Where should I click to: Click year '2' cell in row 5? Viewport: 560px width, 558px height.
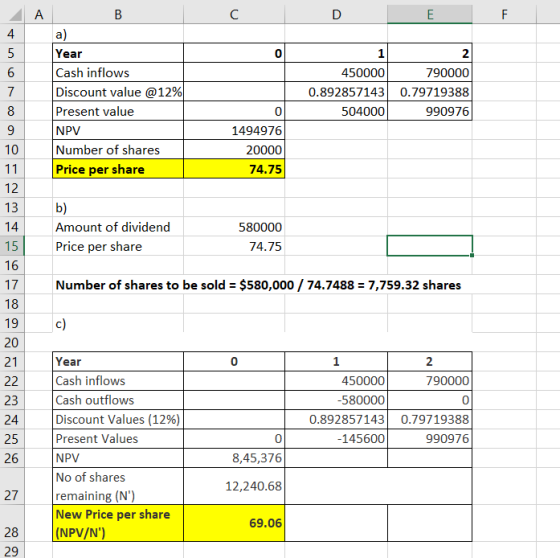(x=430, y=53)
